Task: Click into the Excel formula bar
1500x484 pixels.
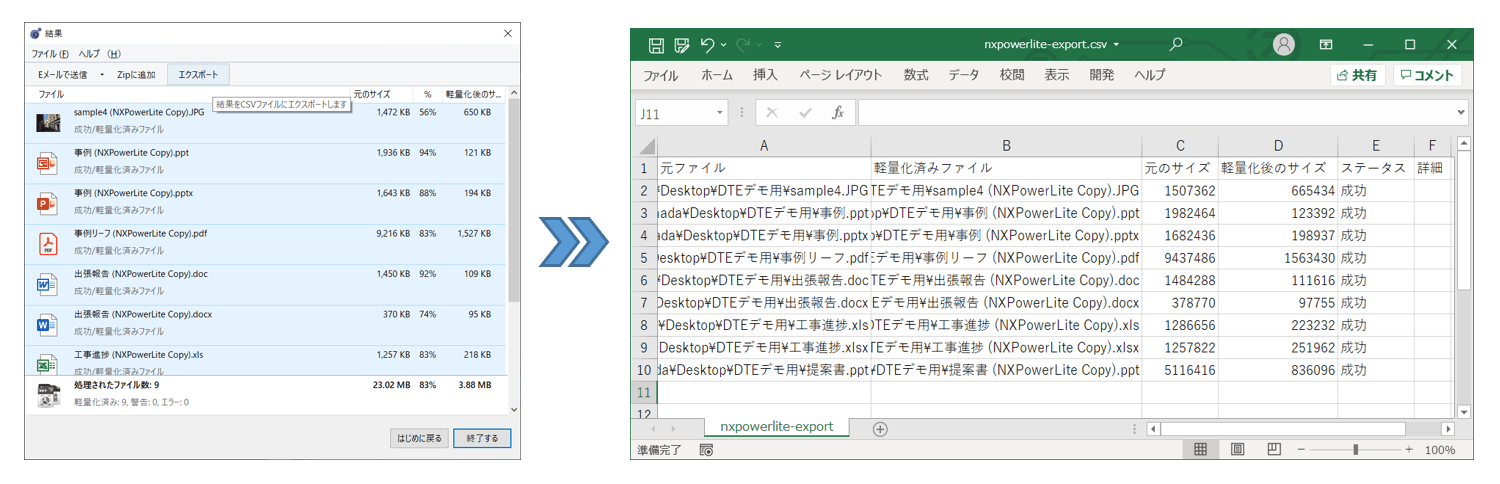Action: [x=1155, y=113]
